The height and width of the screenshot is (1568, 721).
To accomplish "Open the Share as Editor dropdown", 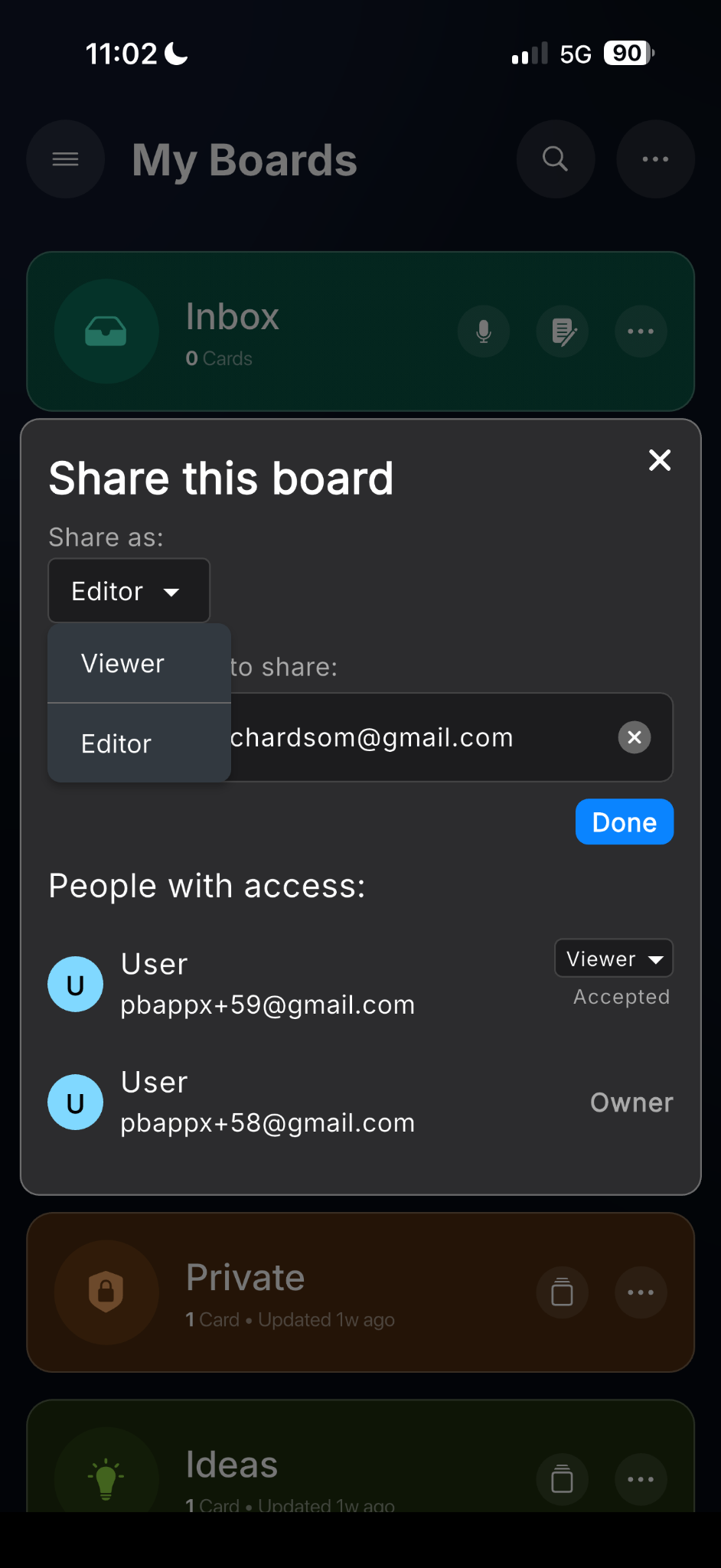I will 129,590.
